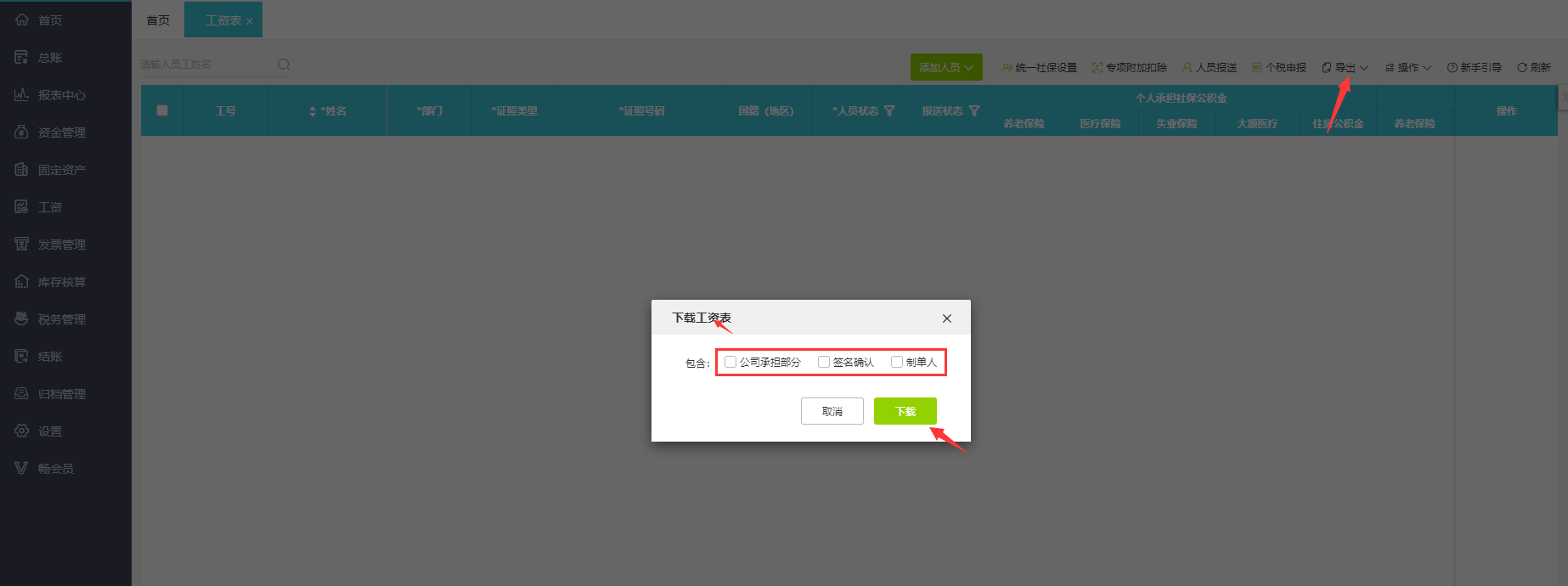This screenshot has height=586, width=1568.
Task: Switch to the 首页 tab
Action: pos(158,20)
